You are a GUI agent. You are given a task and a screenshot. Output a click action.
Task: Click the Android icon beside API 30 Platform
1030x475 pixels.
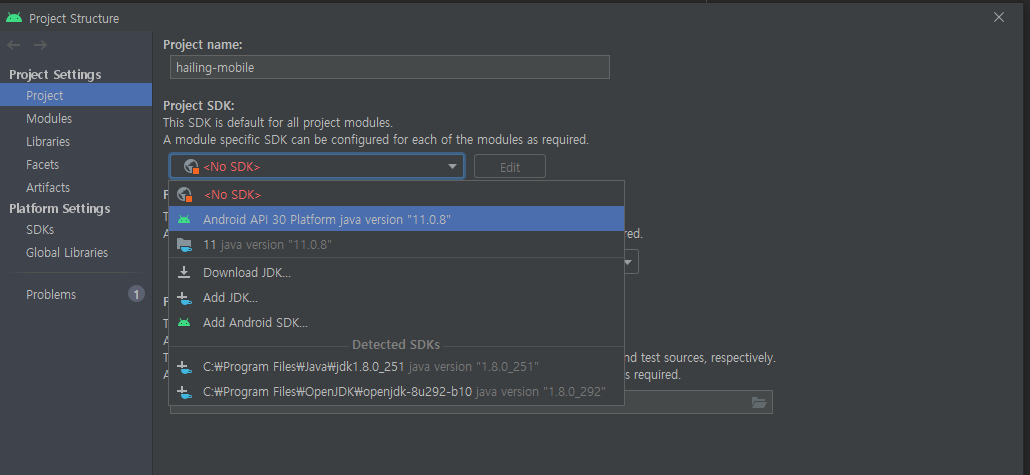click(184, 219)
